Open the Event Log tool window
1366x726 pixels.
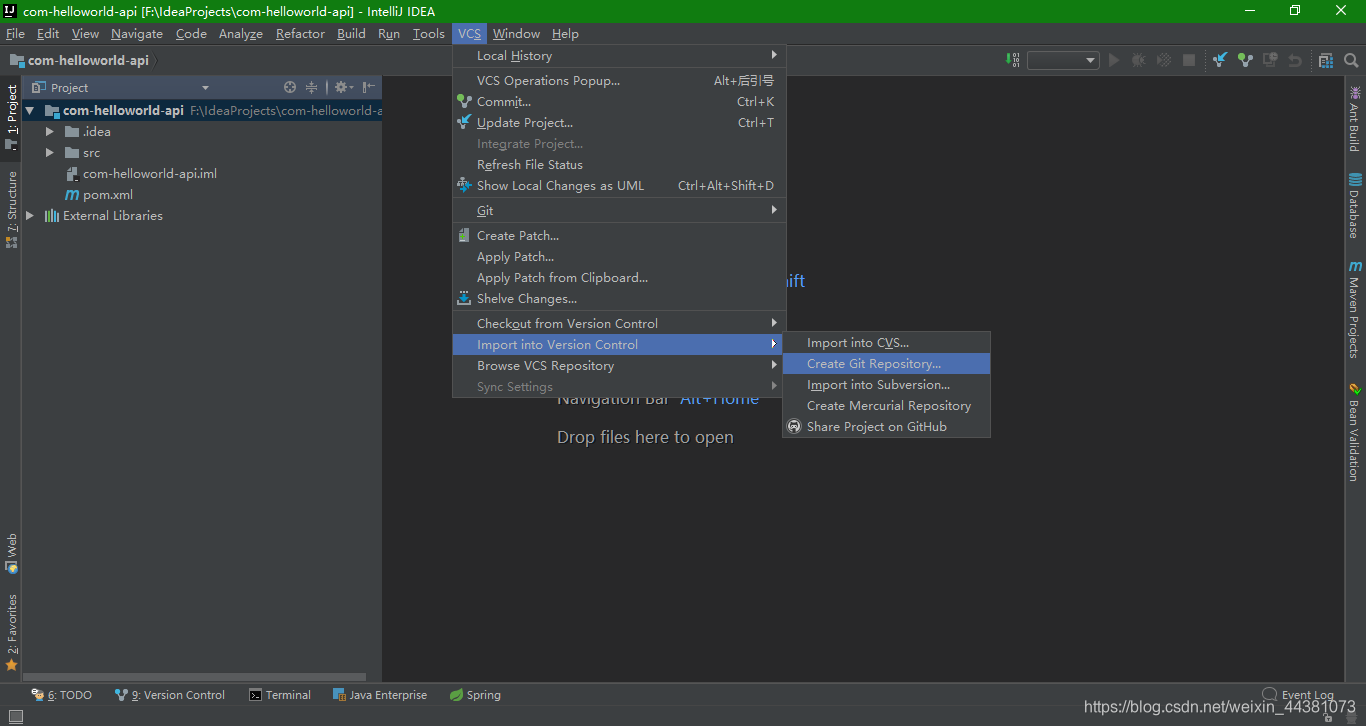[1298, 695]
